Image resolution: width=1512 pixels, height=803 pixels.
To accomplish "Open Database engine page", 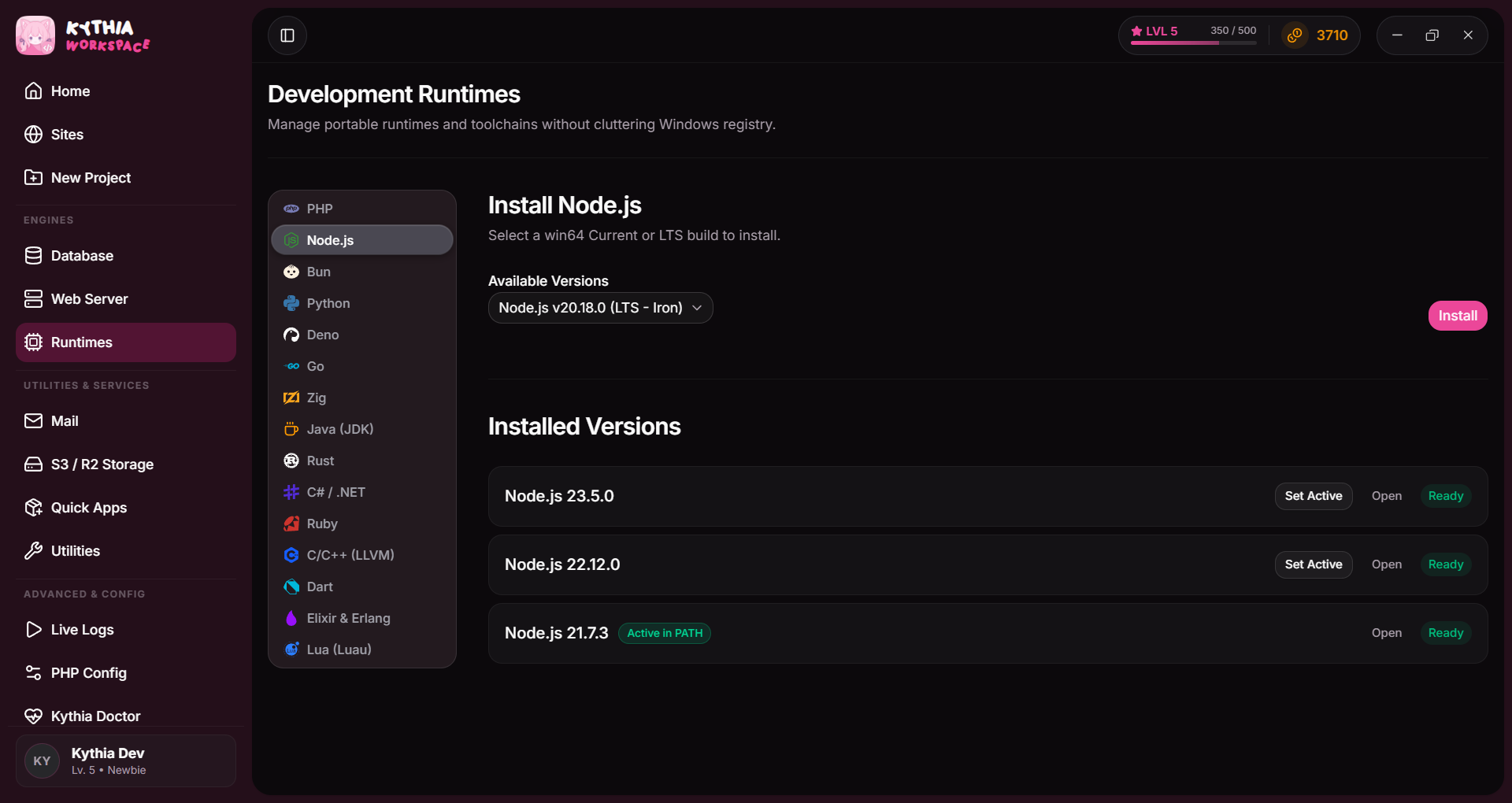I will [126, 256].
